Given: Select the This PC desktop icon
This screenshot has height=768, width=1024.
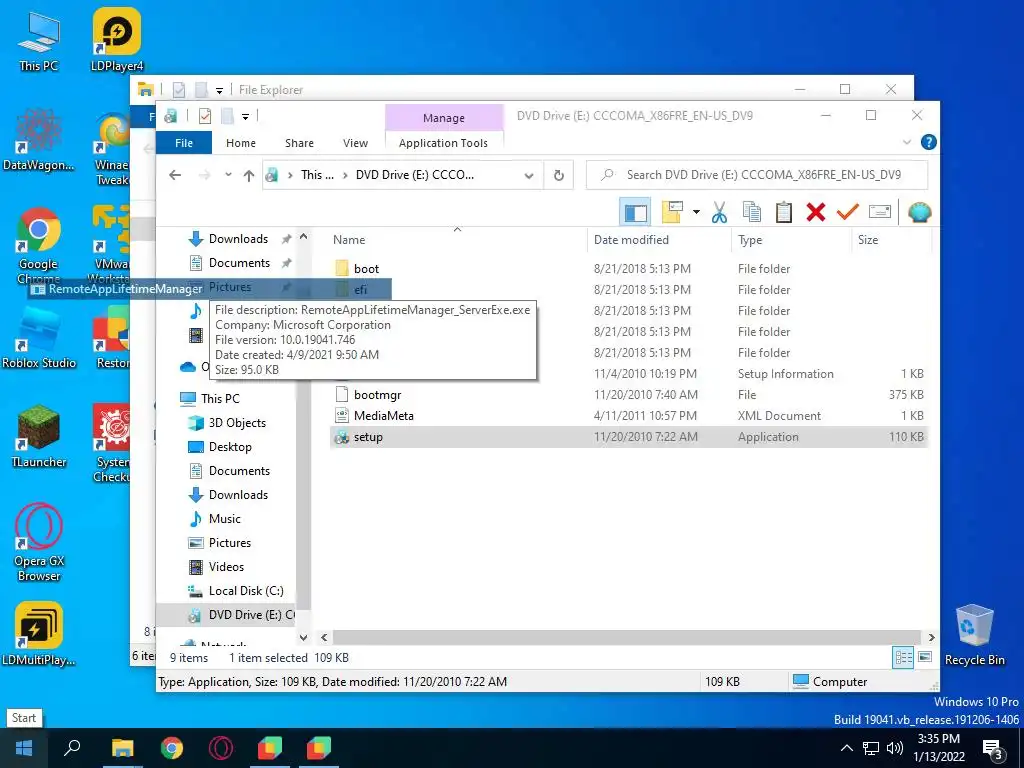Looking at the screenshot, I should click(39, 41).
